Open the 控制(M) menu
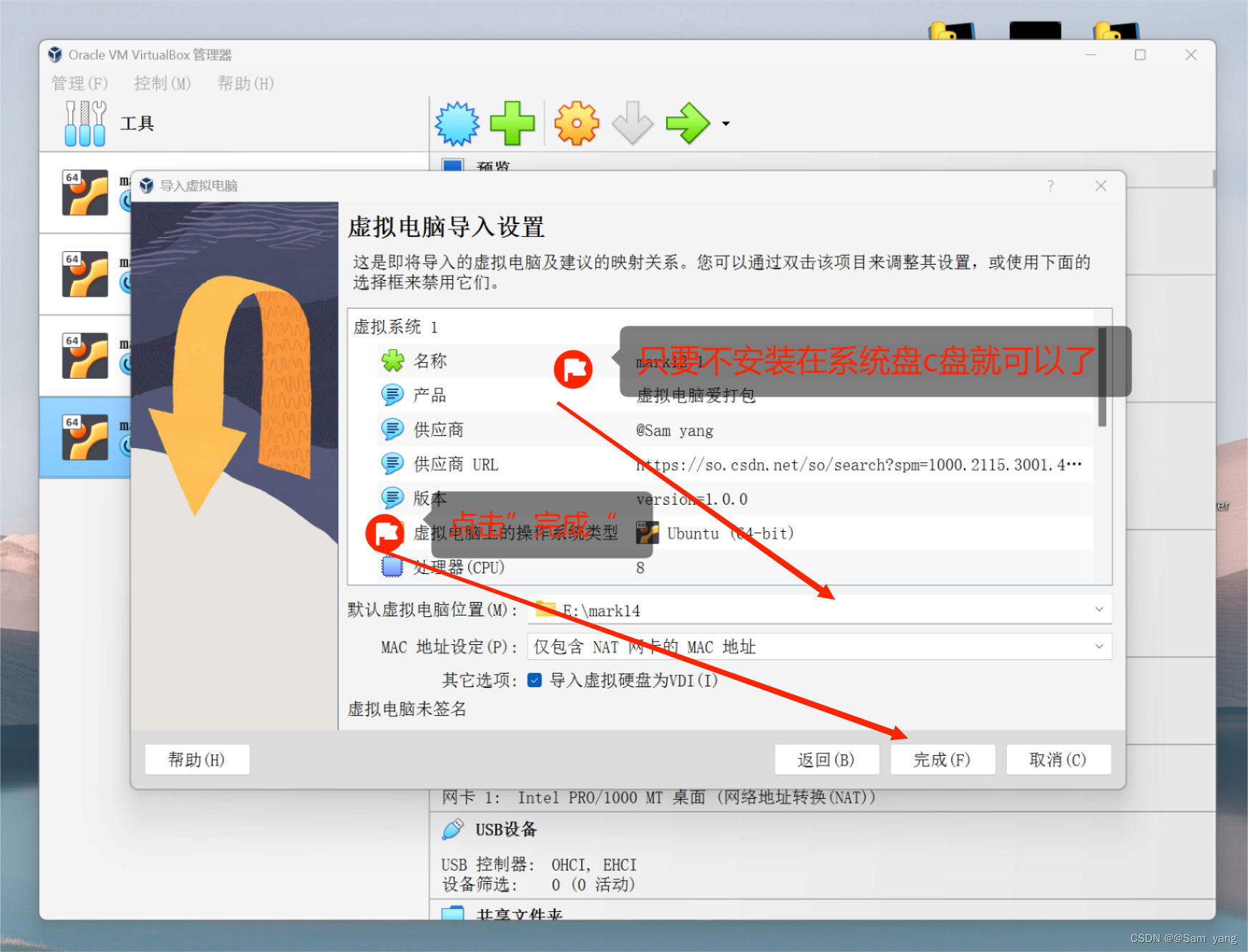Image resolution: width=1248 pixels, height=952 pixels. tap(162, 84)
